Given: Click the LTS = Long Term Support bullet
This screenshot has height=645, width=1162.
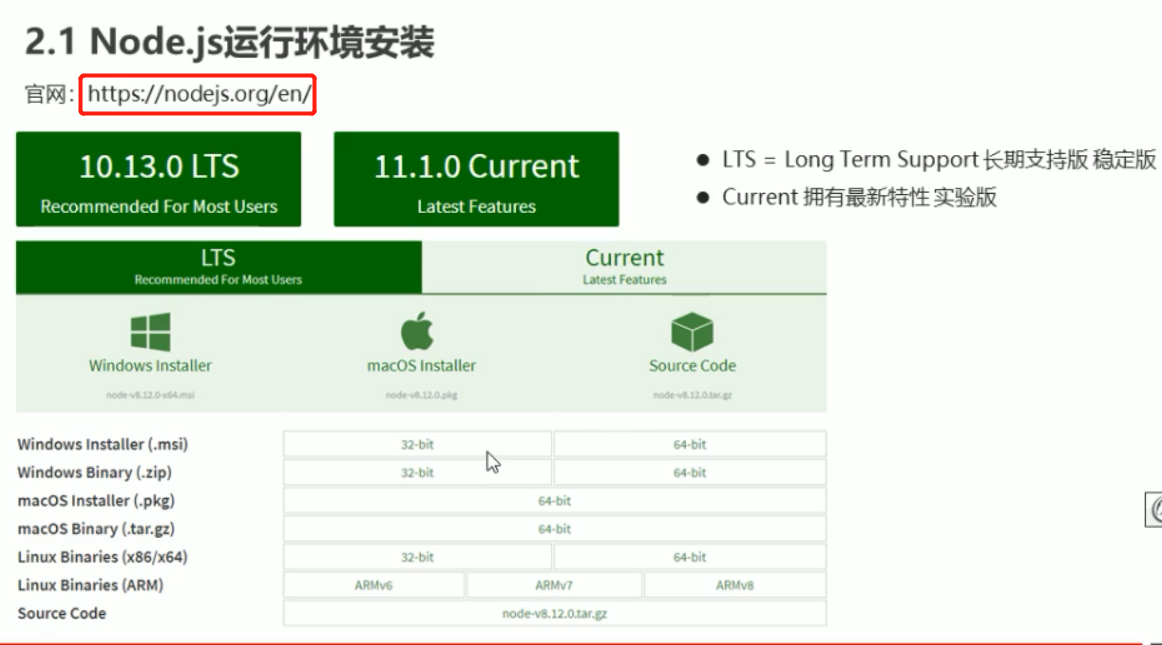Looking at the screenshot, I should [938, 159].
